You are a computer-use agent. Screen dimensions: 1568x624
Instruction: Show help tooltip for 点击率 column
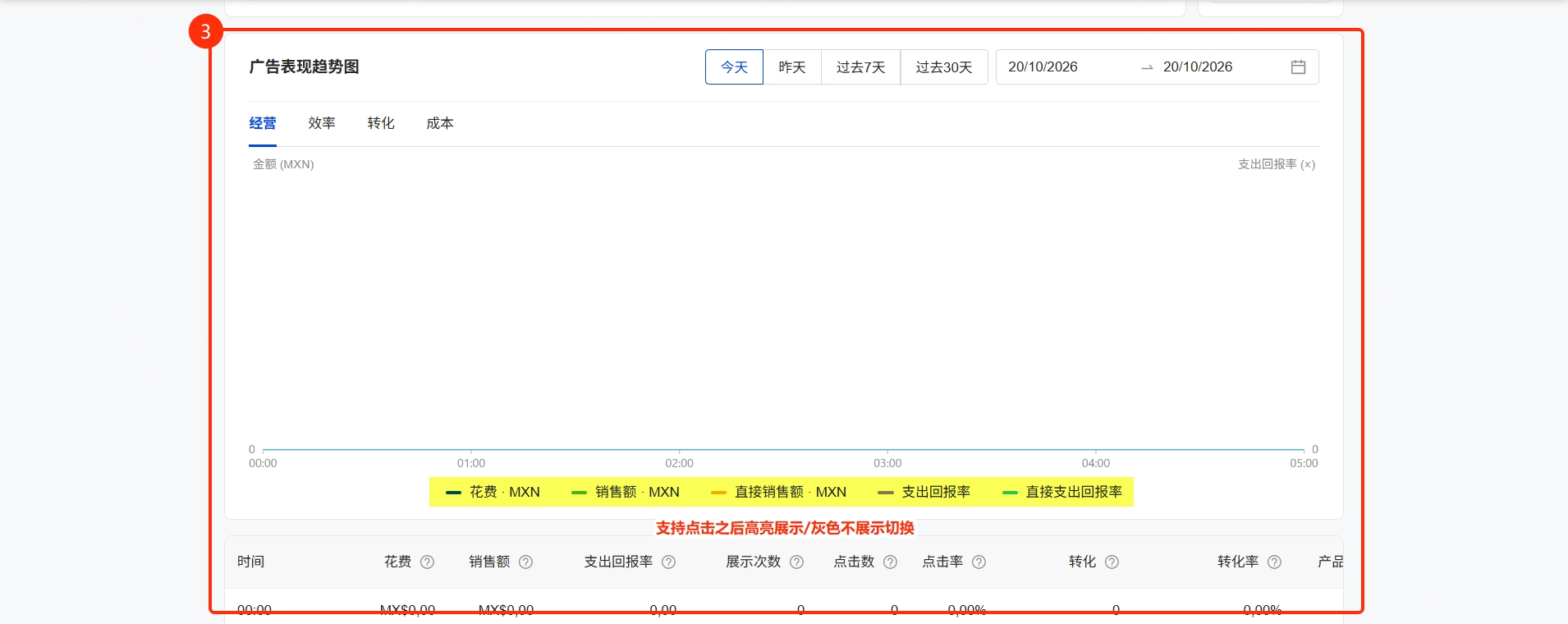click(x=979, y=562)
